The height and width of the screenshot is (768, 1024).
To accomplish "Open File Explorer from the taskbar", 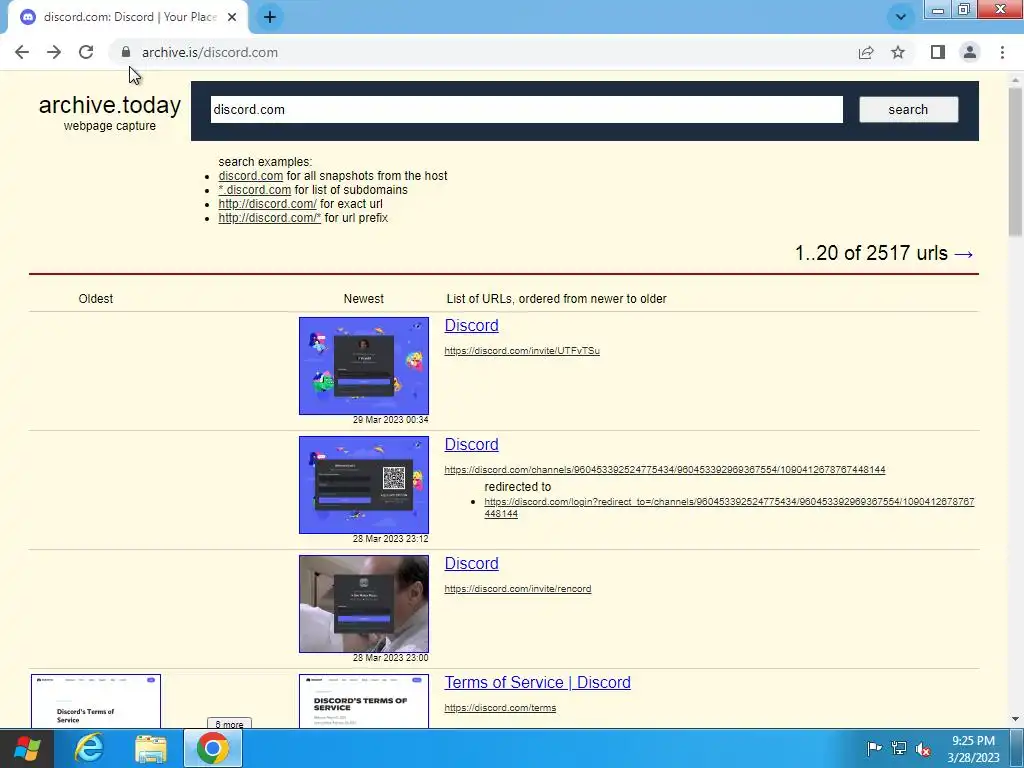I will (151, 748).
